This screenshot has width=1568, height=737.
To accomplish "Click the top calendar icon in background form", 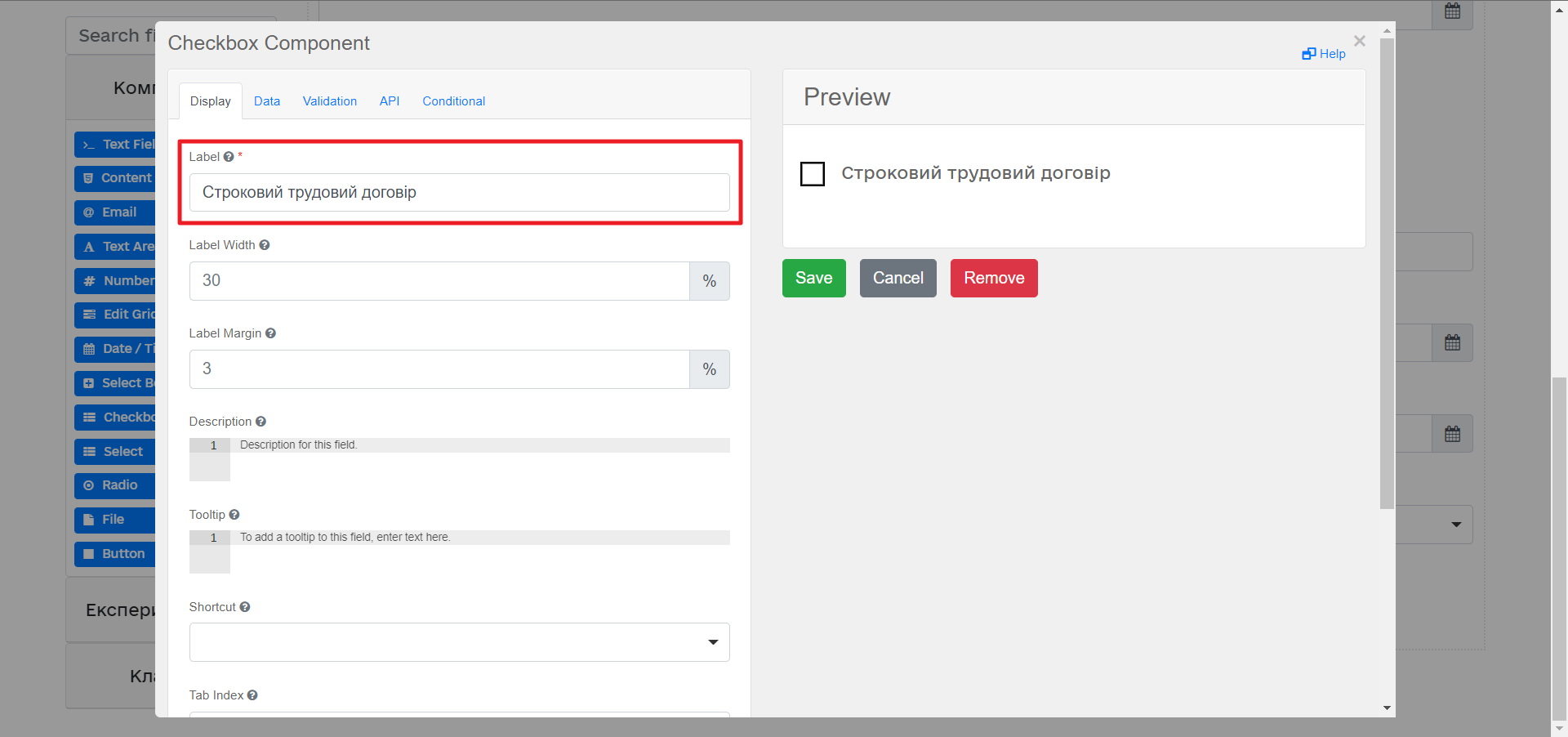I will [x=1452, y=11].
